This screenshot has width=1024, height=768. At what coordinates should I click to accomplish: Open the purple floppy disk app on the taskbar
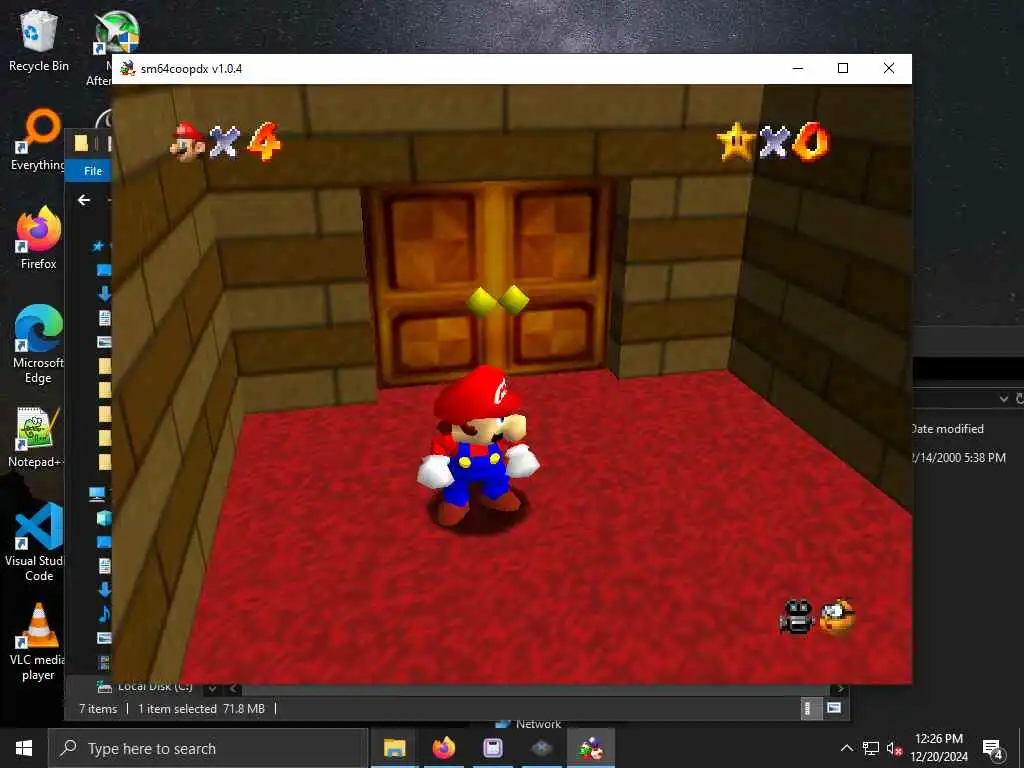[492, 748]
